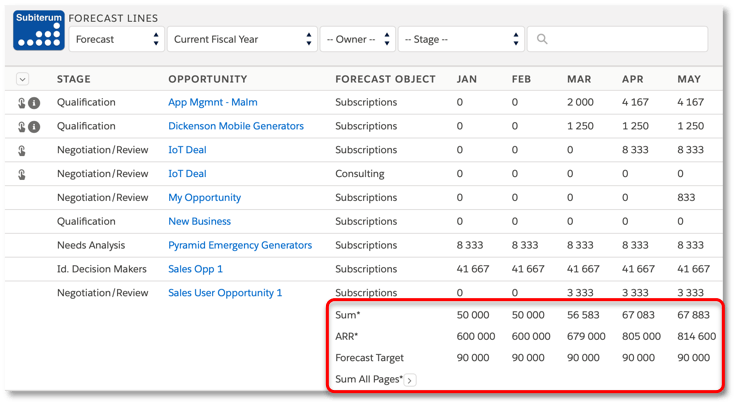Open Sales Opp 1 link

tap(195, 269)
